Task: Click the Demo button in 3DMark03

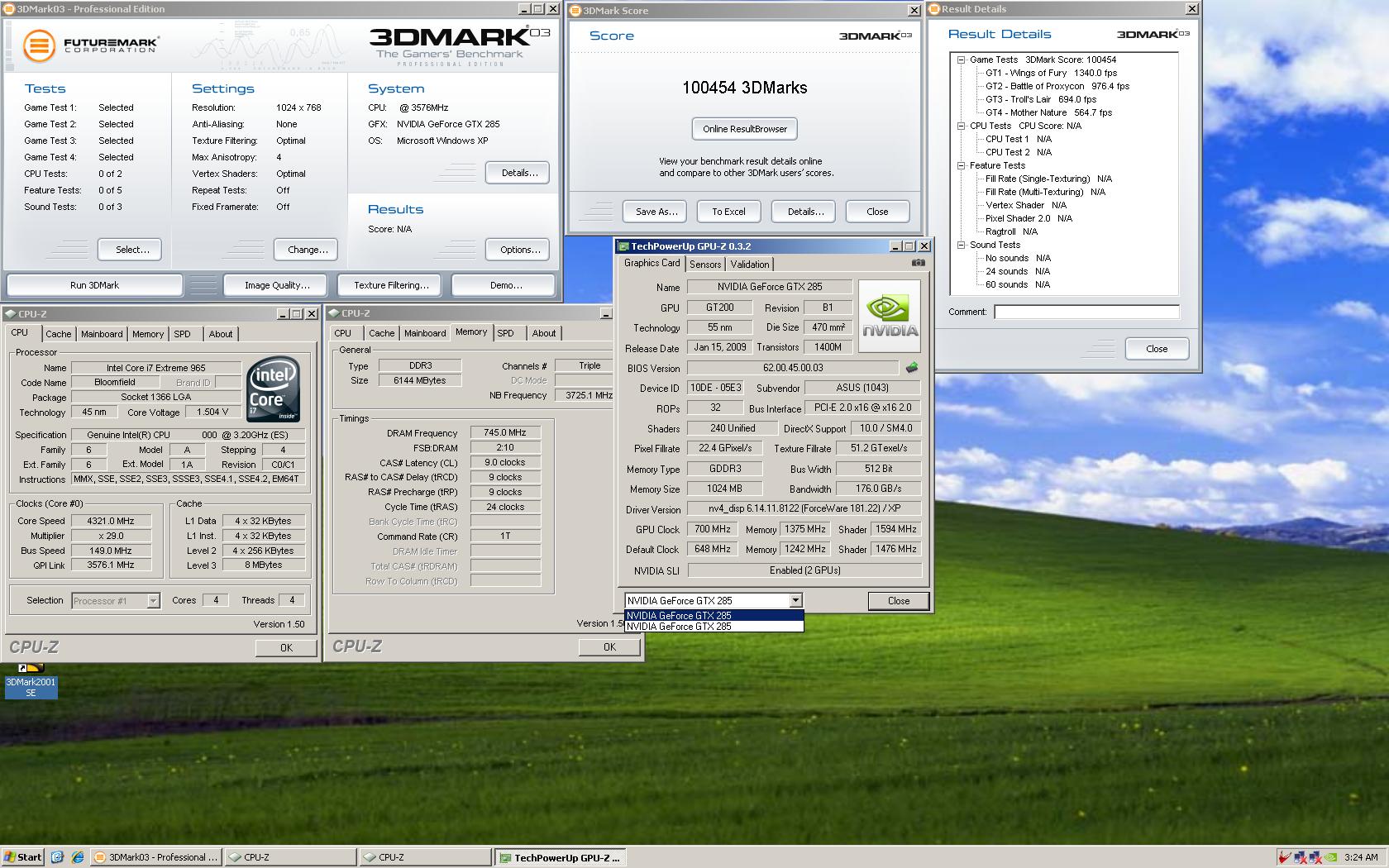Action: tap(505, 285)
